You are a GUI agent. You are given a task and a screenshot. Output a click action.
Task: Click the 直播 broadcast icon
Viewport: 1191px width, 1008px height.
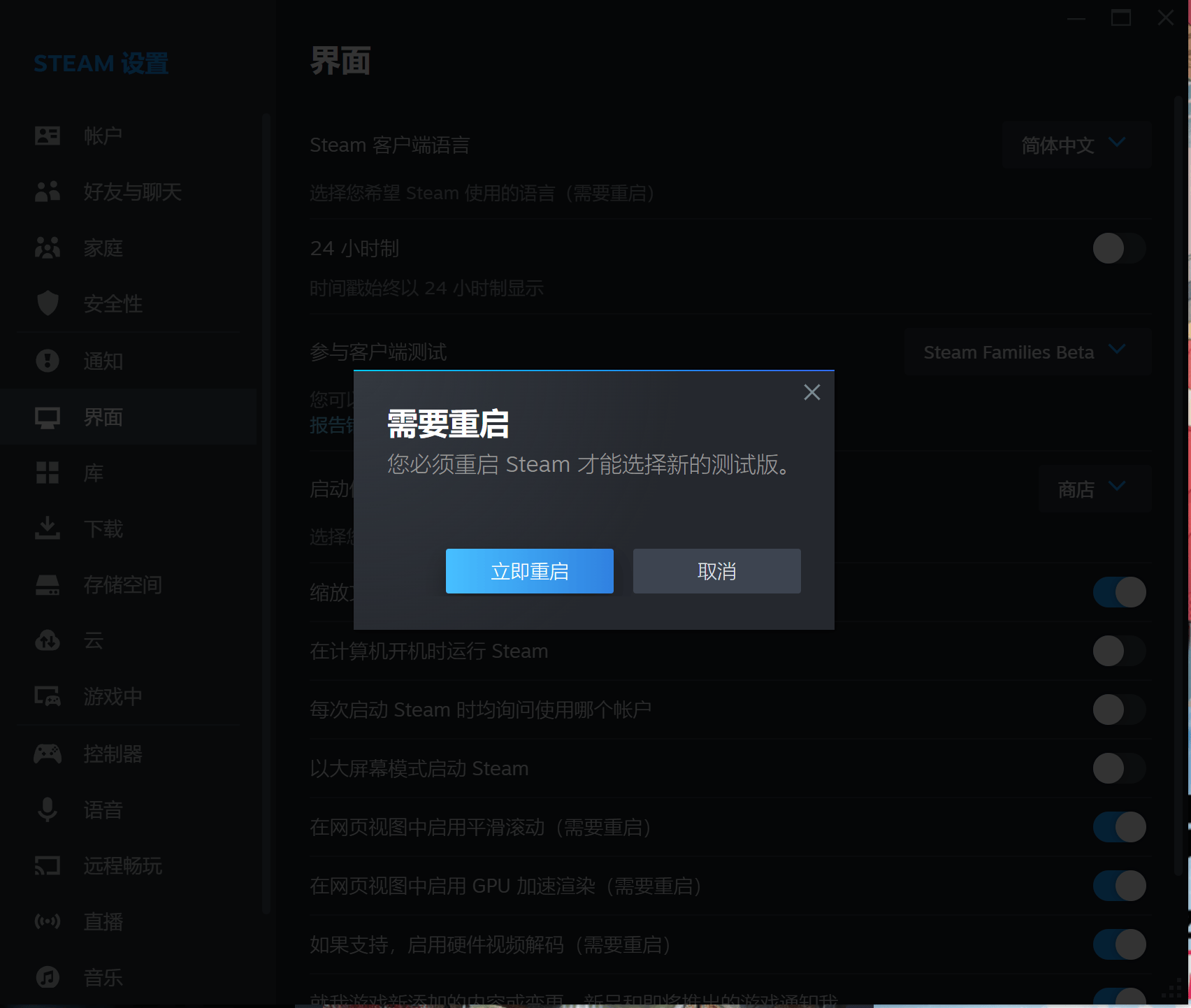point(48,921)
